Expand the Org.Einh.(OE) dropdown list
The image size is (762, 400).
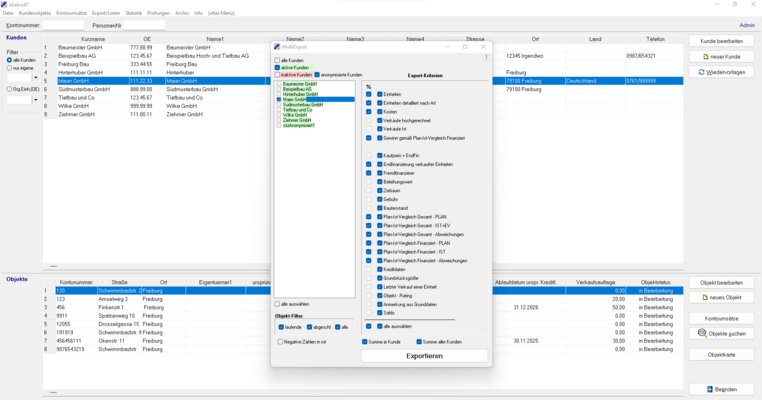click(34, 99)
